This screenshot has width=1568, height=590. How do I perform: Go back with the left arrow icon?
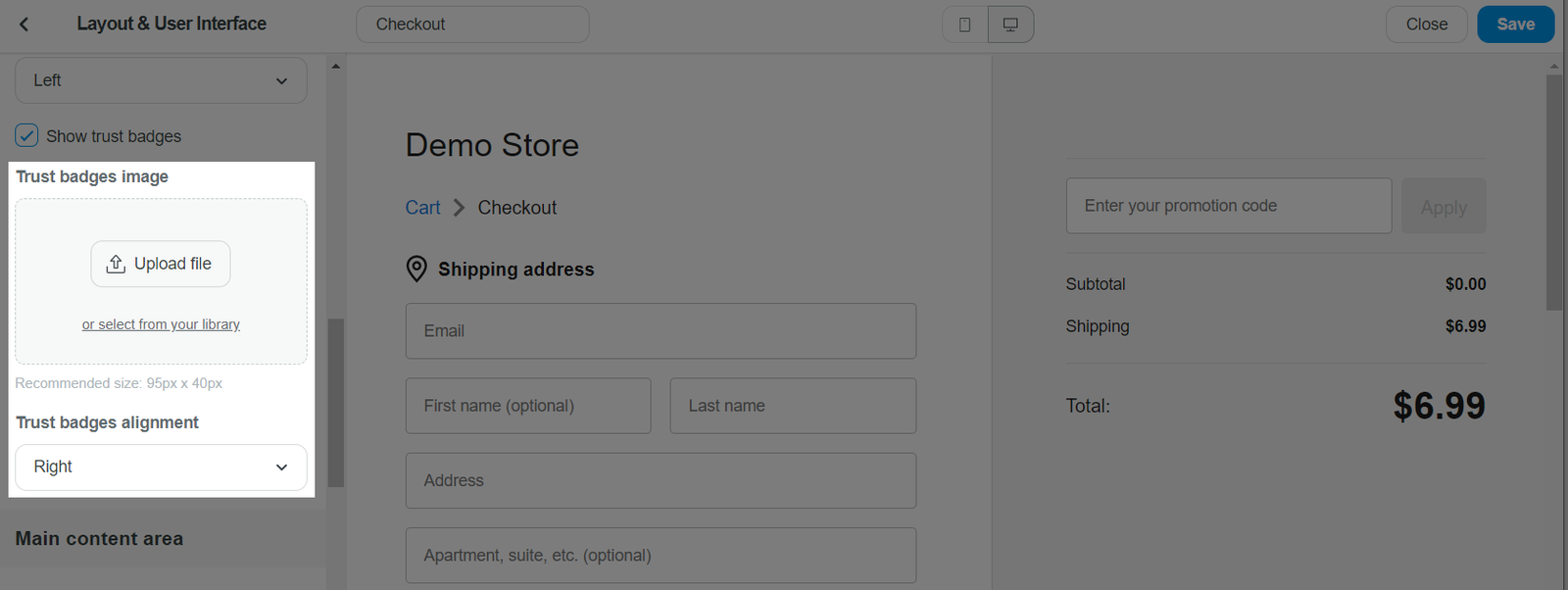tap(24, 25)
